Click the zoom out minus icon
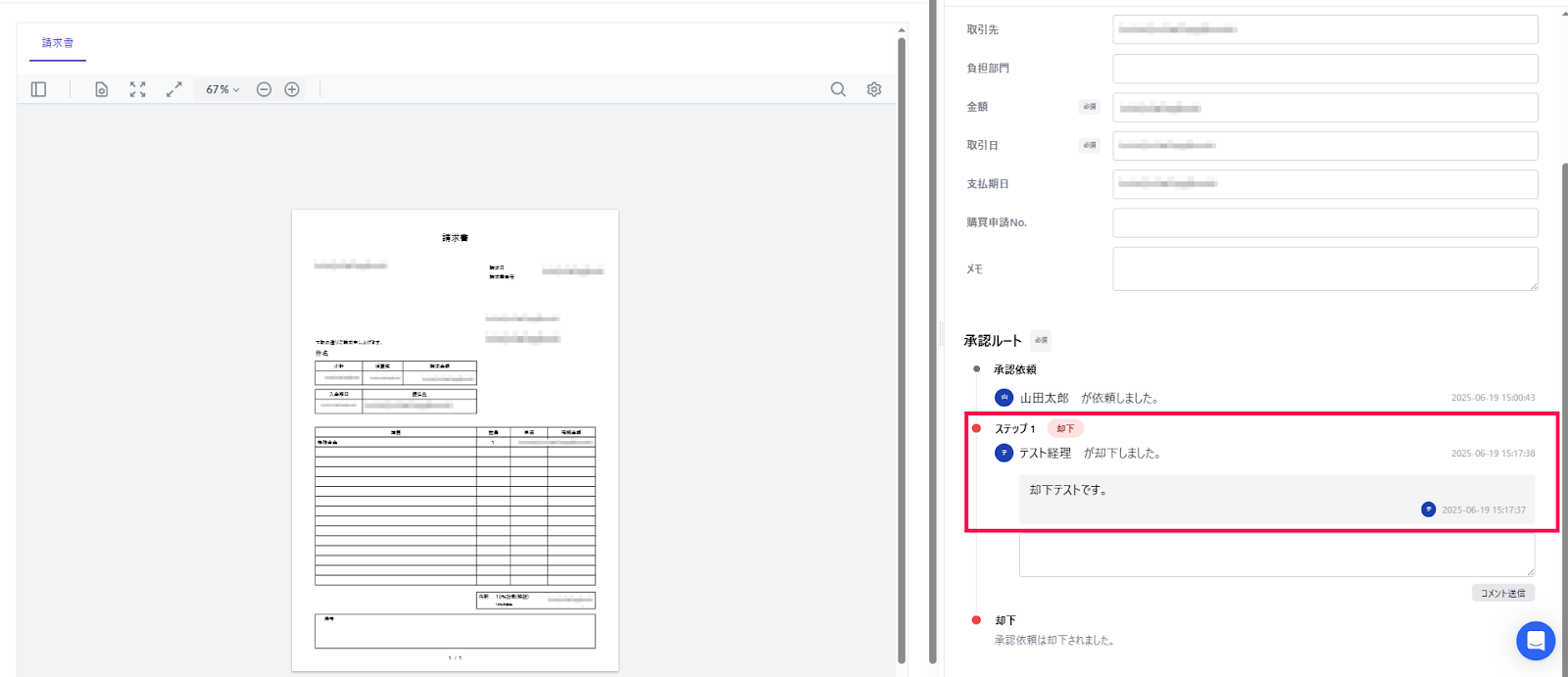 [x=264, y=89]
